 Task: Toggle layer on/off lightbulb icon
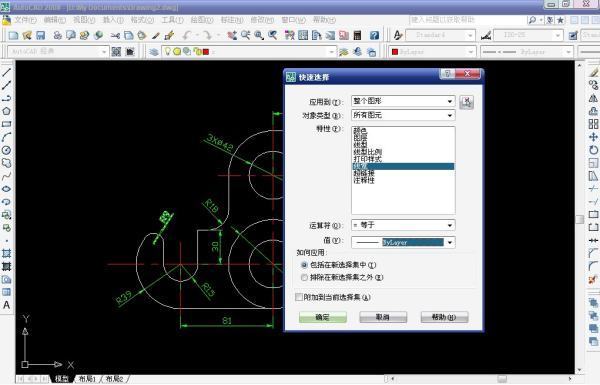[167, 51]
